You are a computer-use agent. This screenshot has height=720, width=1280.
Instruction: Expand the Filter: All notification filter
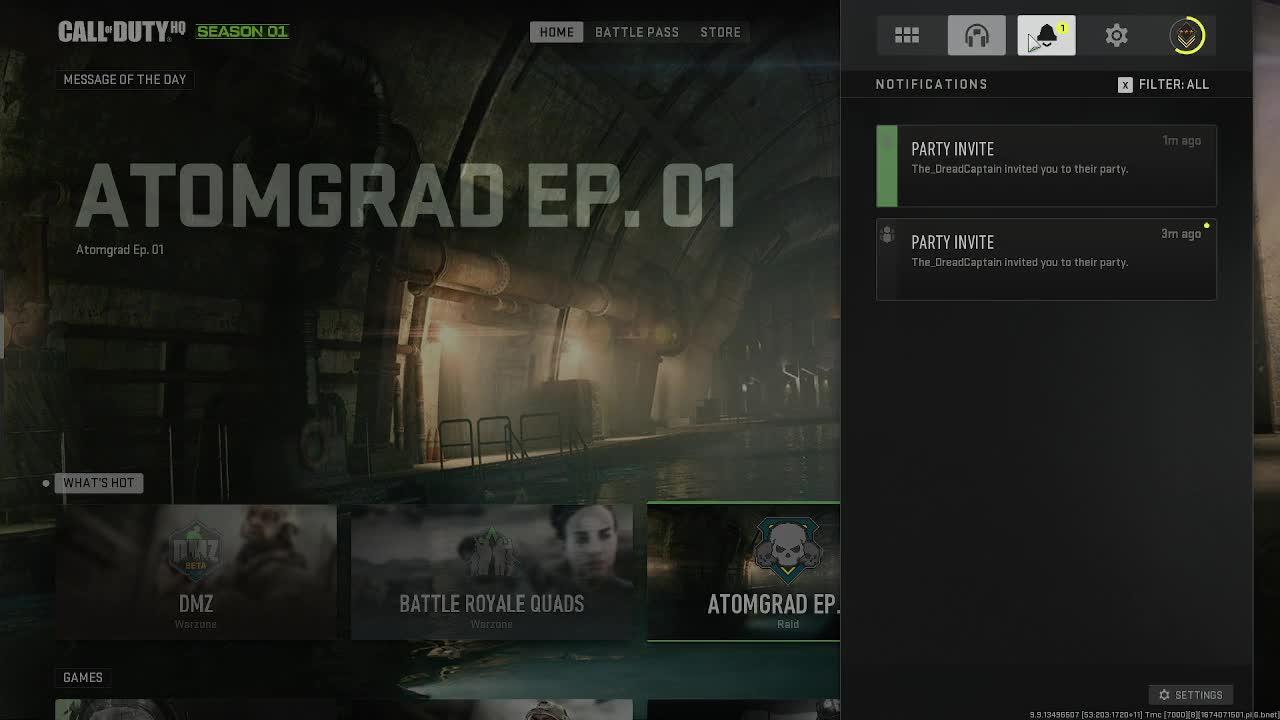click(1173, 85)
